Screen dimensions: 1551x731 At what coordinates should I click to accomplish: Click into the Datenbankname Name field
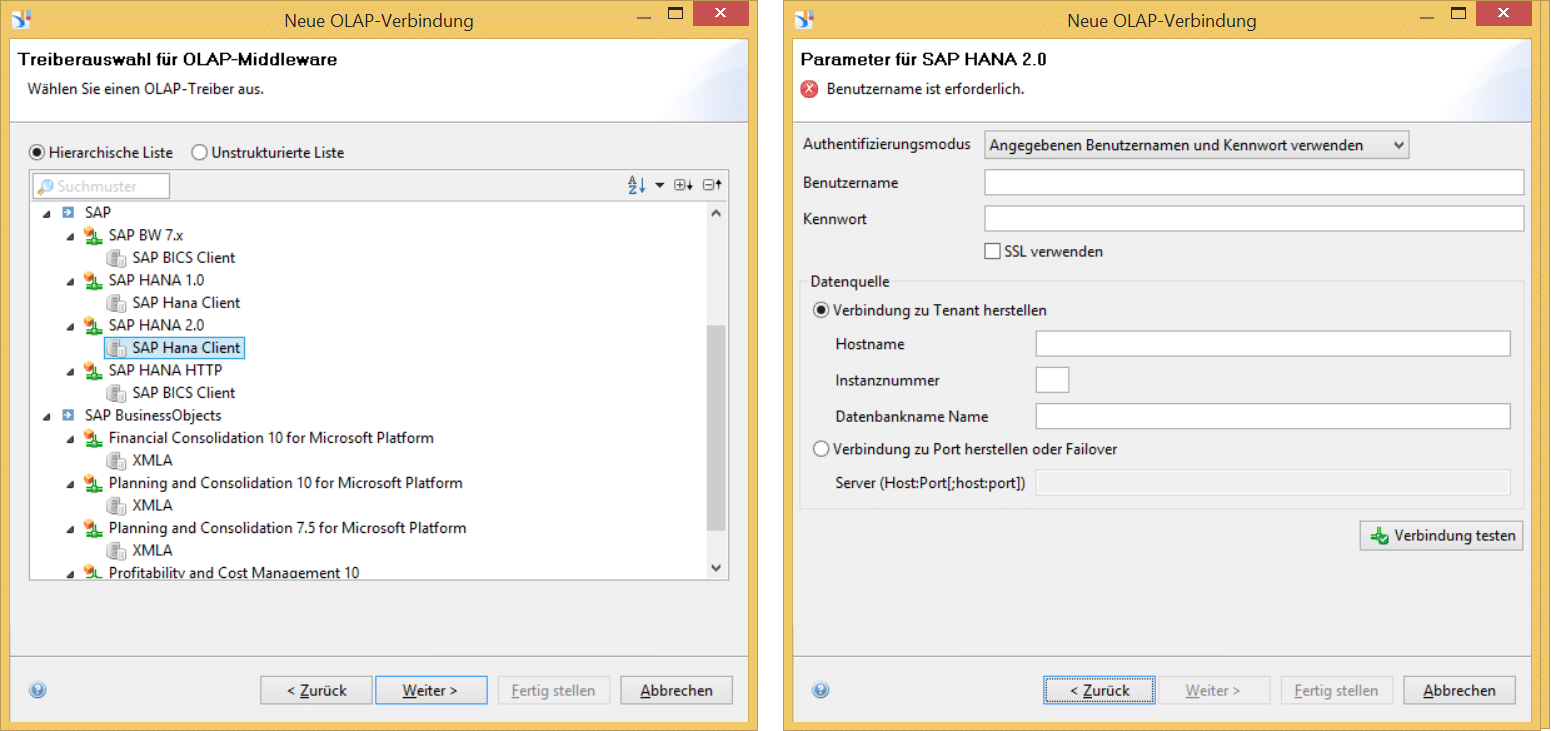[x=1273, y=416]
